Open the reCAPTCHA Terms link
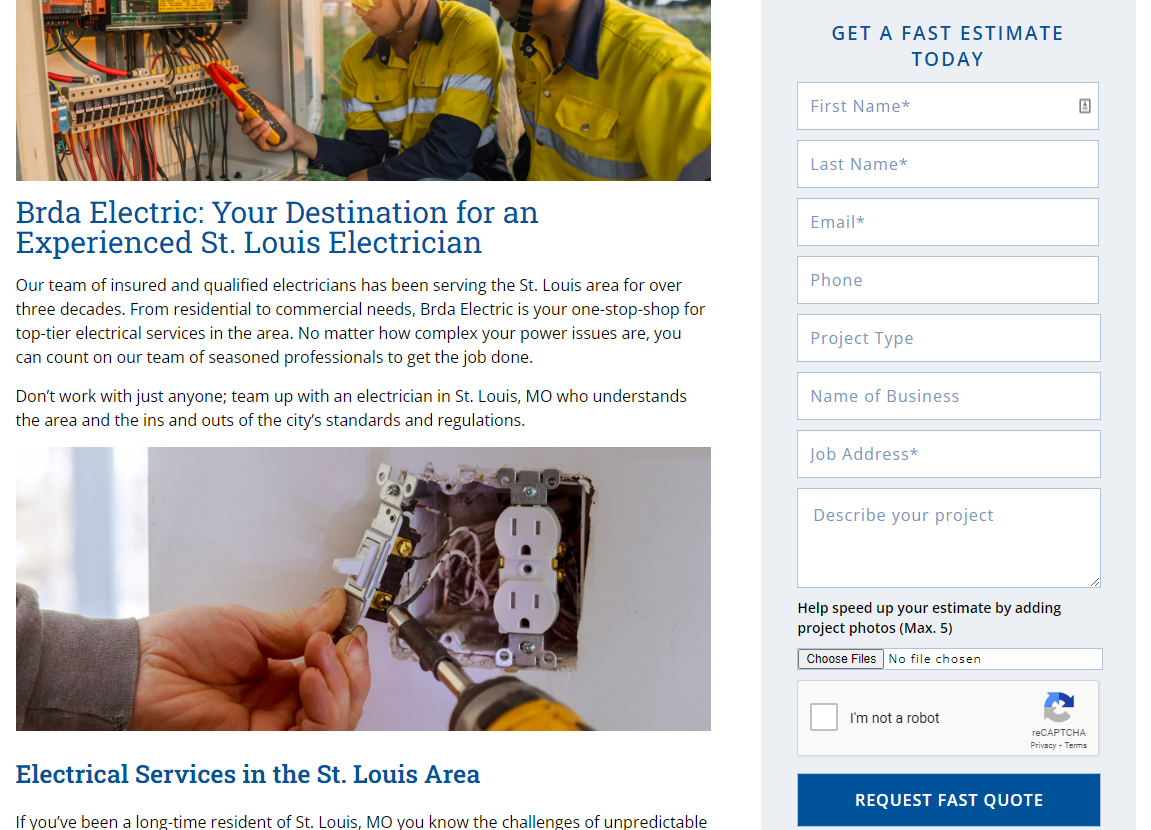Screen dimensions: 1151x830 click(1075, 745)
